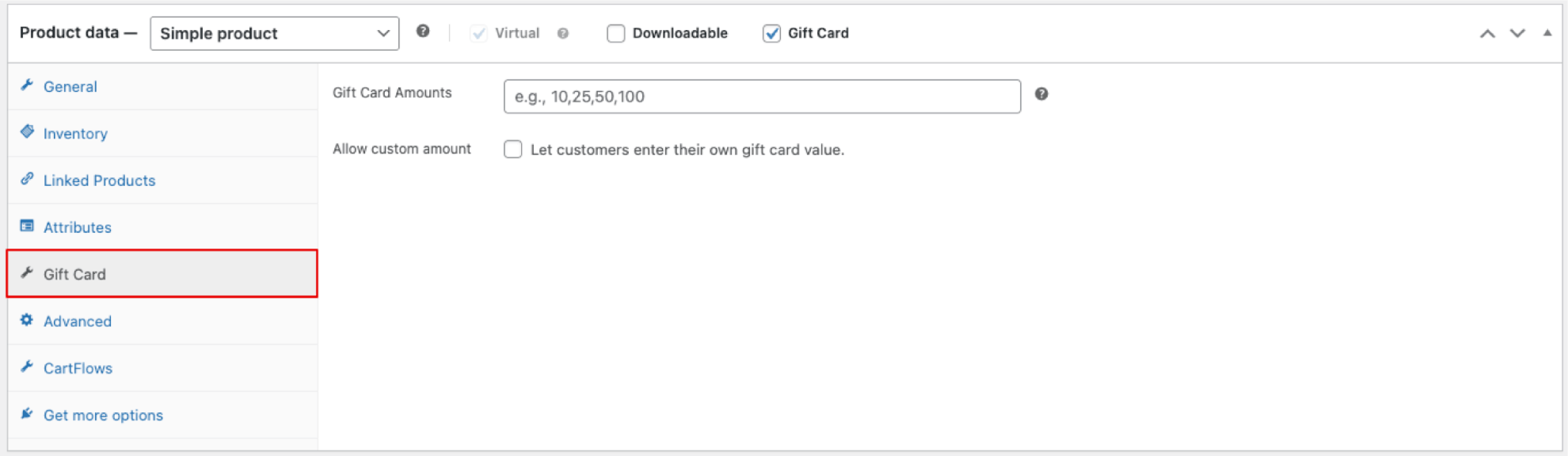Uncheck the Gift Card checkbox
The height and width of the screenshot is (456, 1568).
coord(771,32)
